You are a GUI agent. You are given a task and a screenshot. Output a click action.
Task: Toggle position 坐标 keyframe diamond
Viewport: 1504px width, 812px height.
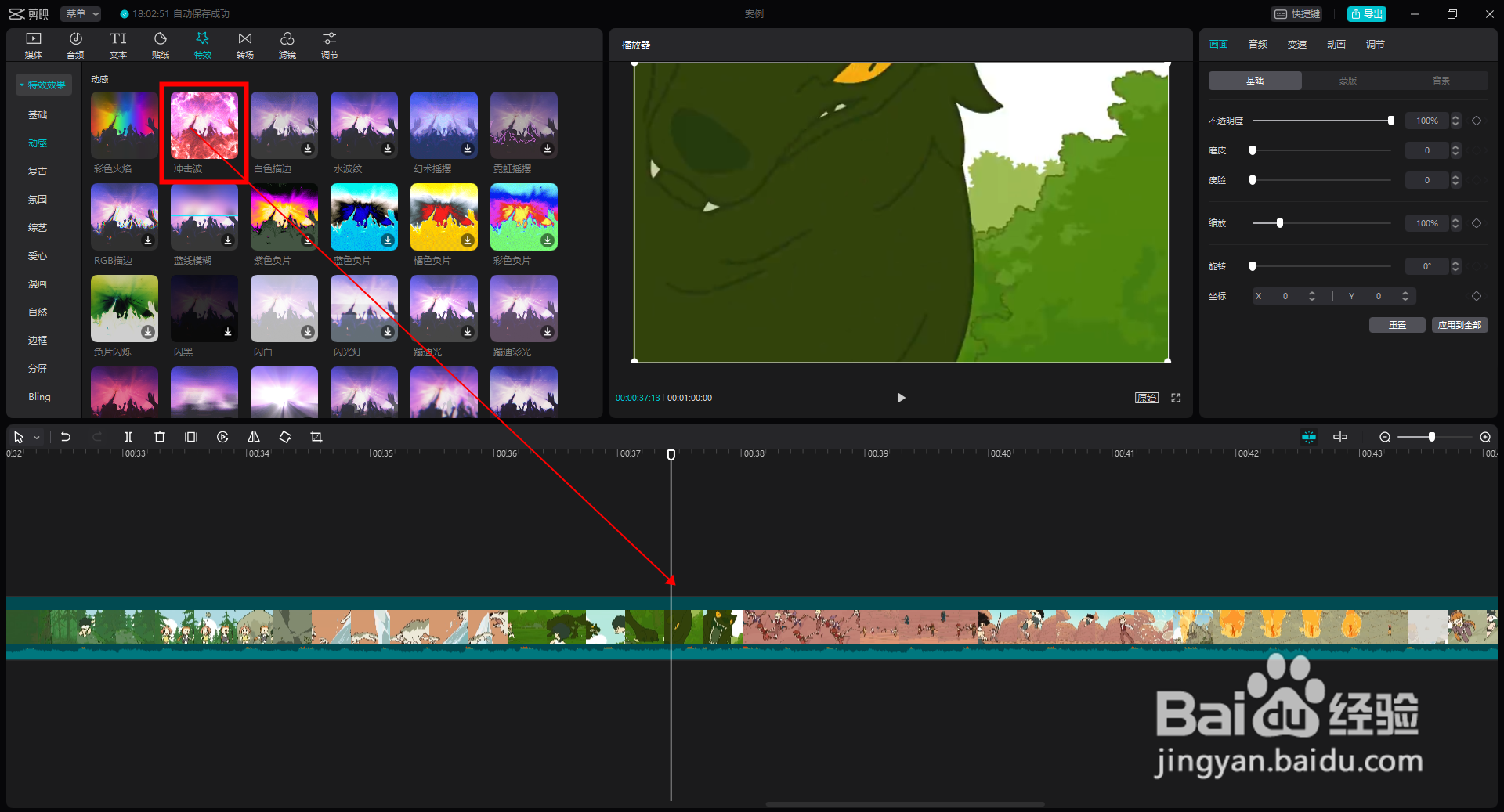click(1477, 296)
